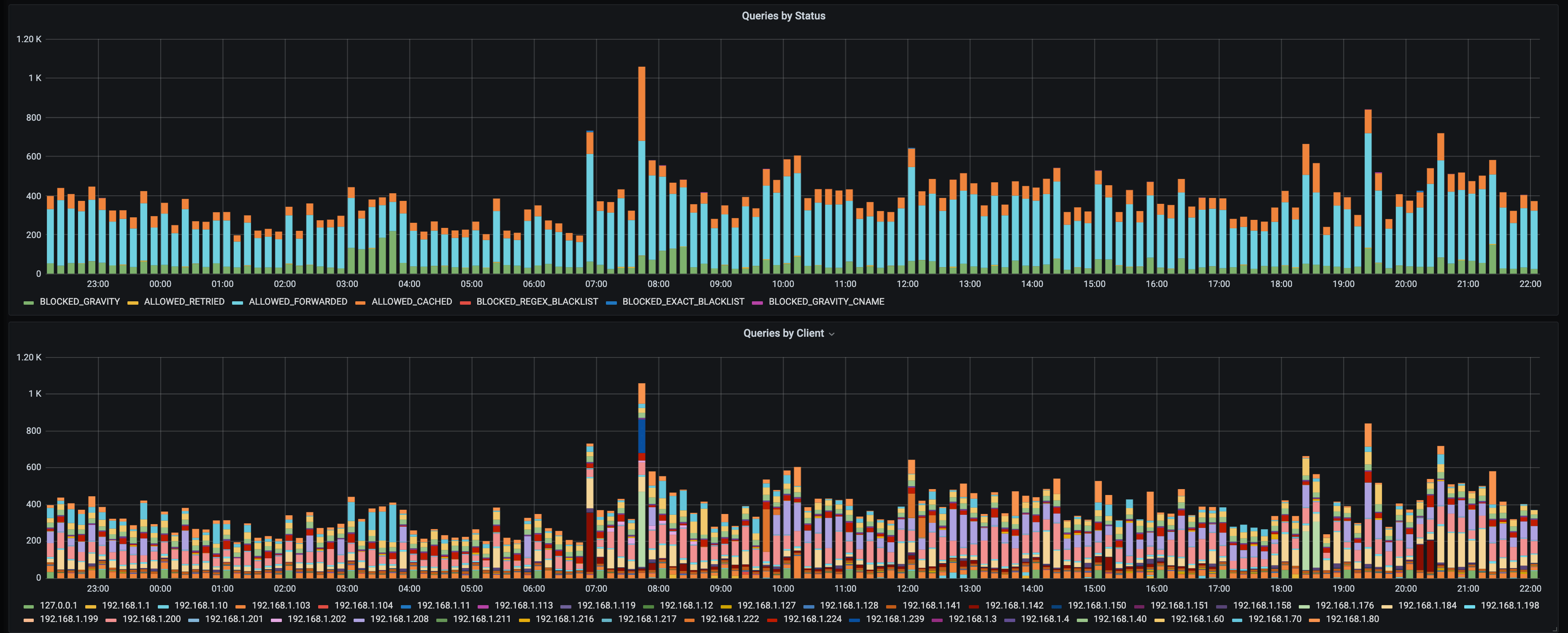Select the 192.168.1.200 legend label
Viewport: 1568px width, 633px height.
tap(151, 619)
